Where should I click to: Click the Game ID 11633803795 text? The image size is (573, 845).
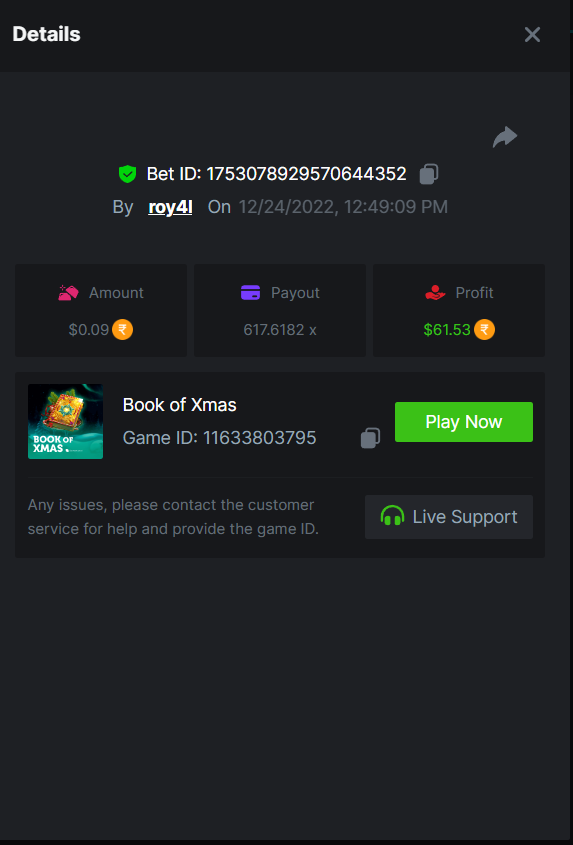pyautogui.click(x=219, y=438)
